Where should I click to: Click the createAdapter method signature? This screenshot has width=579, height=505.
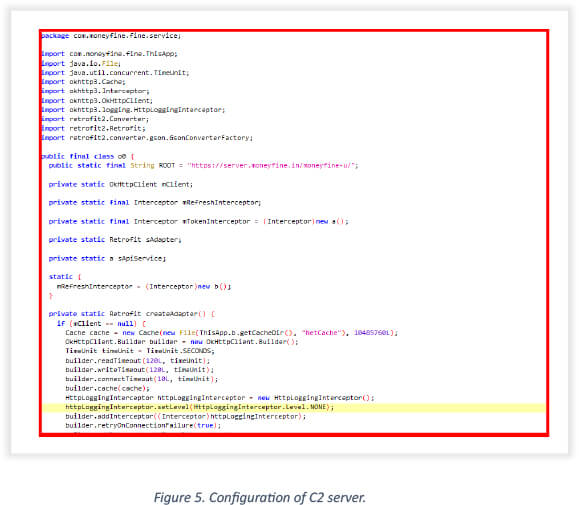[132, 314]
